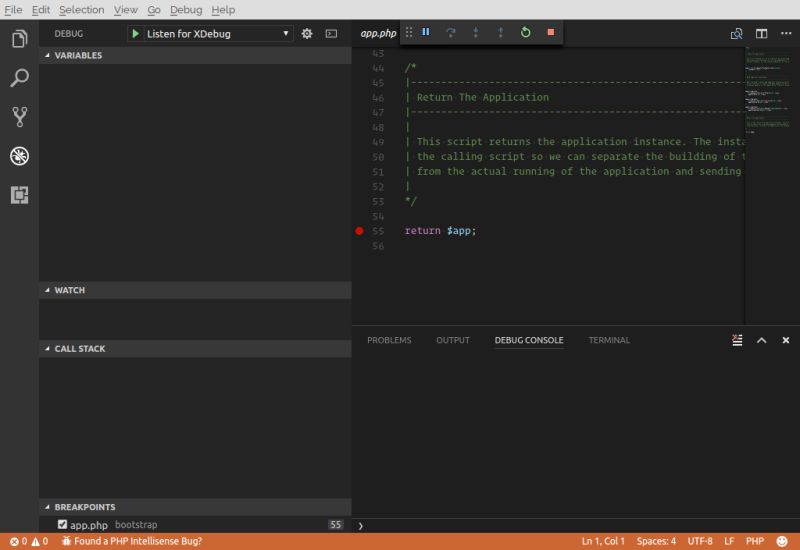Viewport: 800px width, 550px height.
Task: Toggle the red breakpoint on line 55
Action: 359,231
